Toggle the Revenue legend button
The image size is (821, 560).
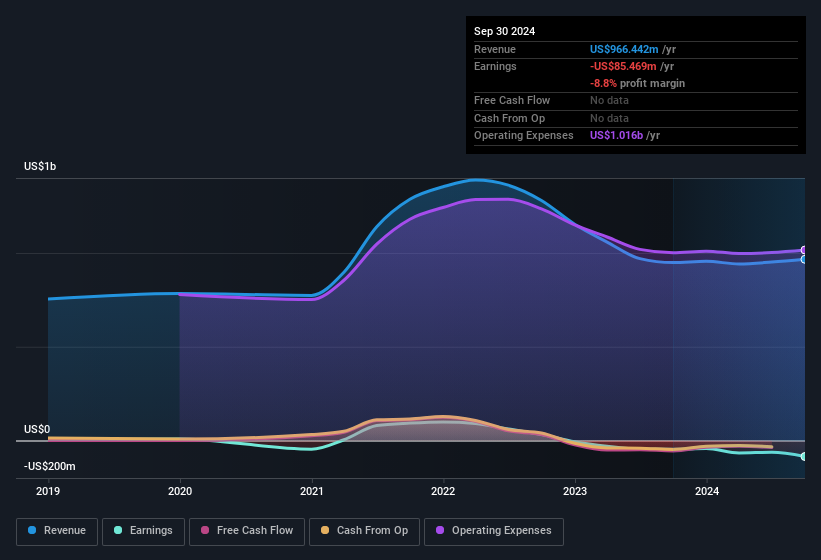click(57, 532)
